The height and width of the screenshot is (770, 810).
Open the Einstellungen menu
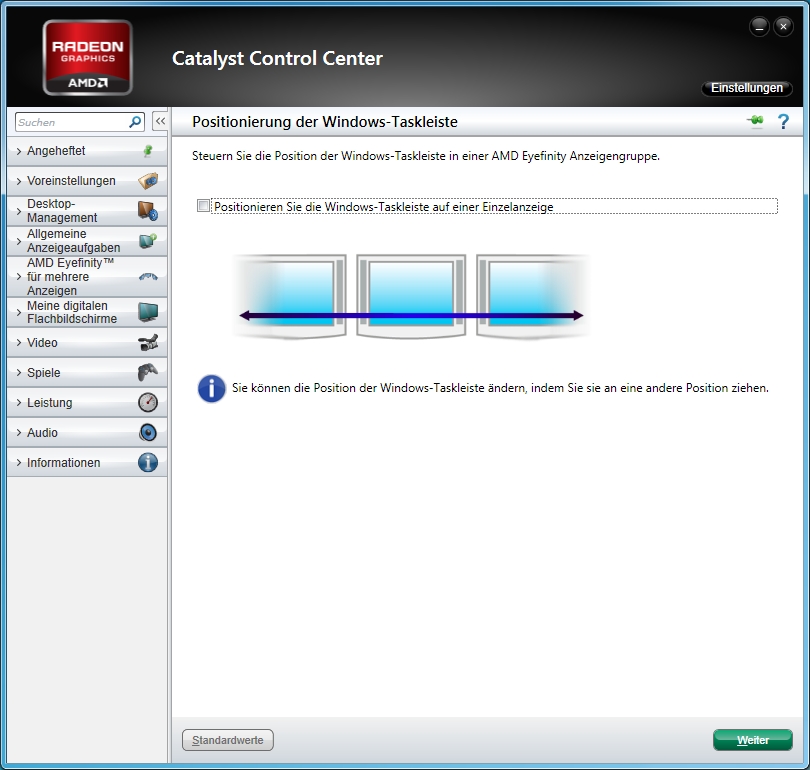tap(746, 88)
